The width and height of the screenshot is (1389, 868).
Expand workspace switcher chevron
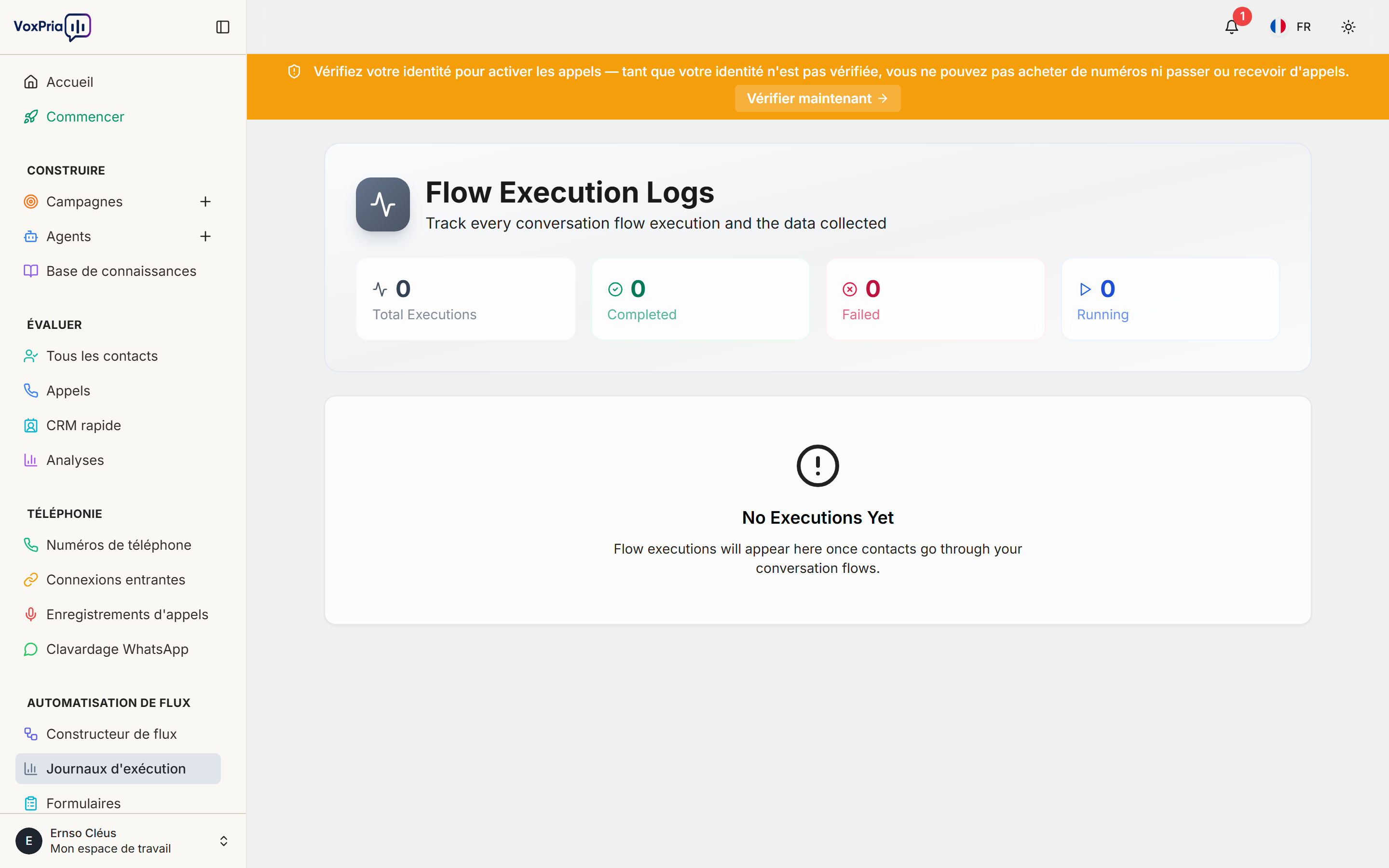224,841
